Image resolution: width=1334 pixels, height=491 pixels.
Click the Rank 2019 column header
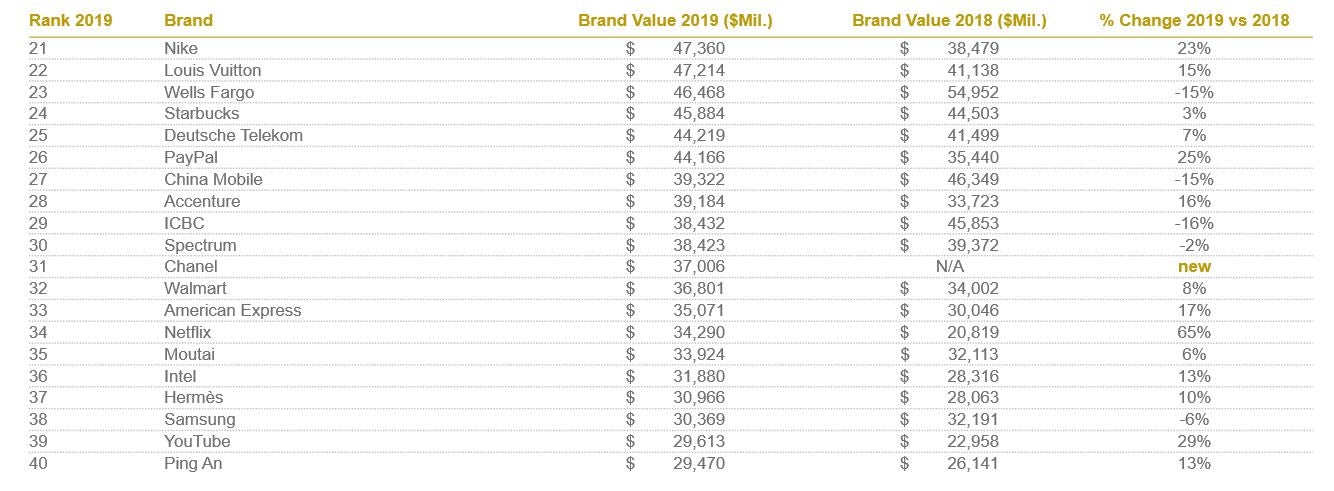coord(70,20)
